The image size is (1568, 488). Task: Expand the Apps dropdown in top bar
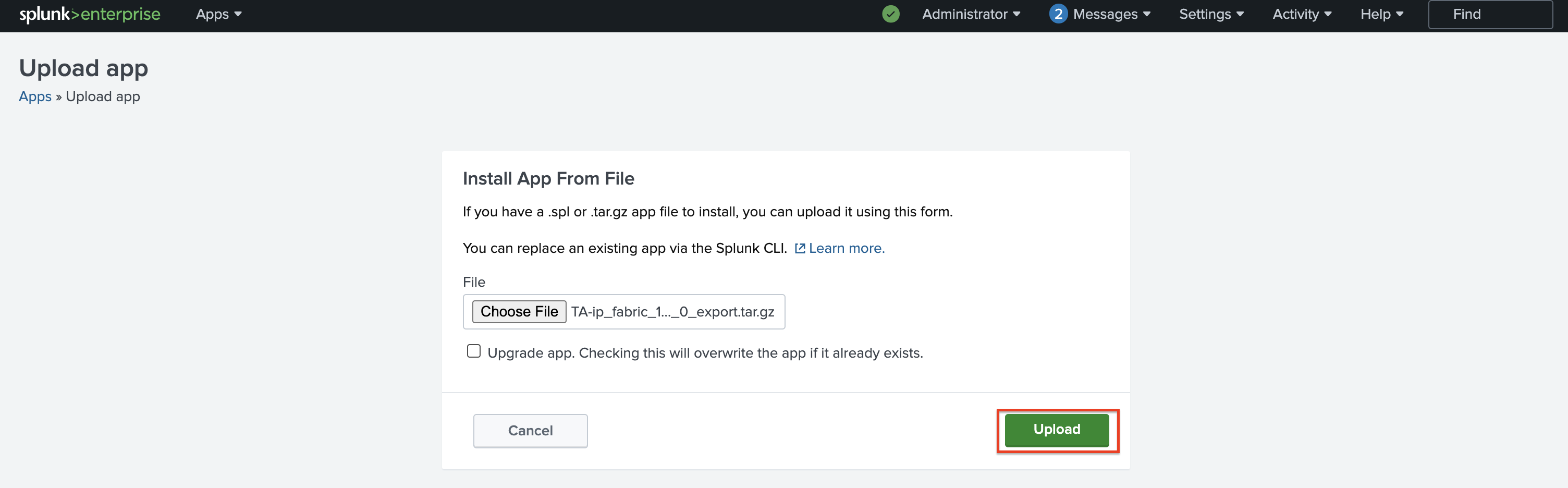point(218,14)
